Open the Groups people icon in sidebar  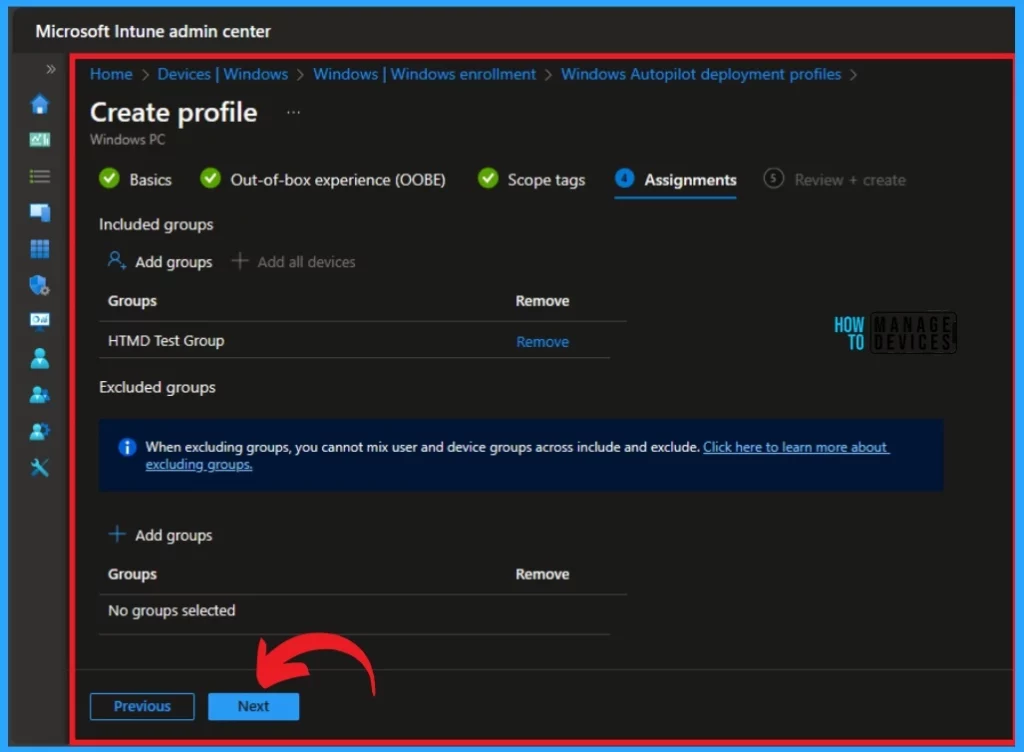pos(40,394)
